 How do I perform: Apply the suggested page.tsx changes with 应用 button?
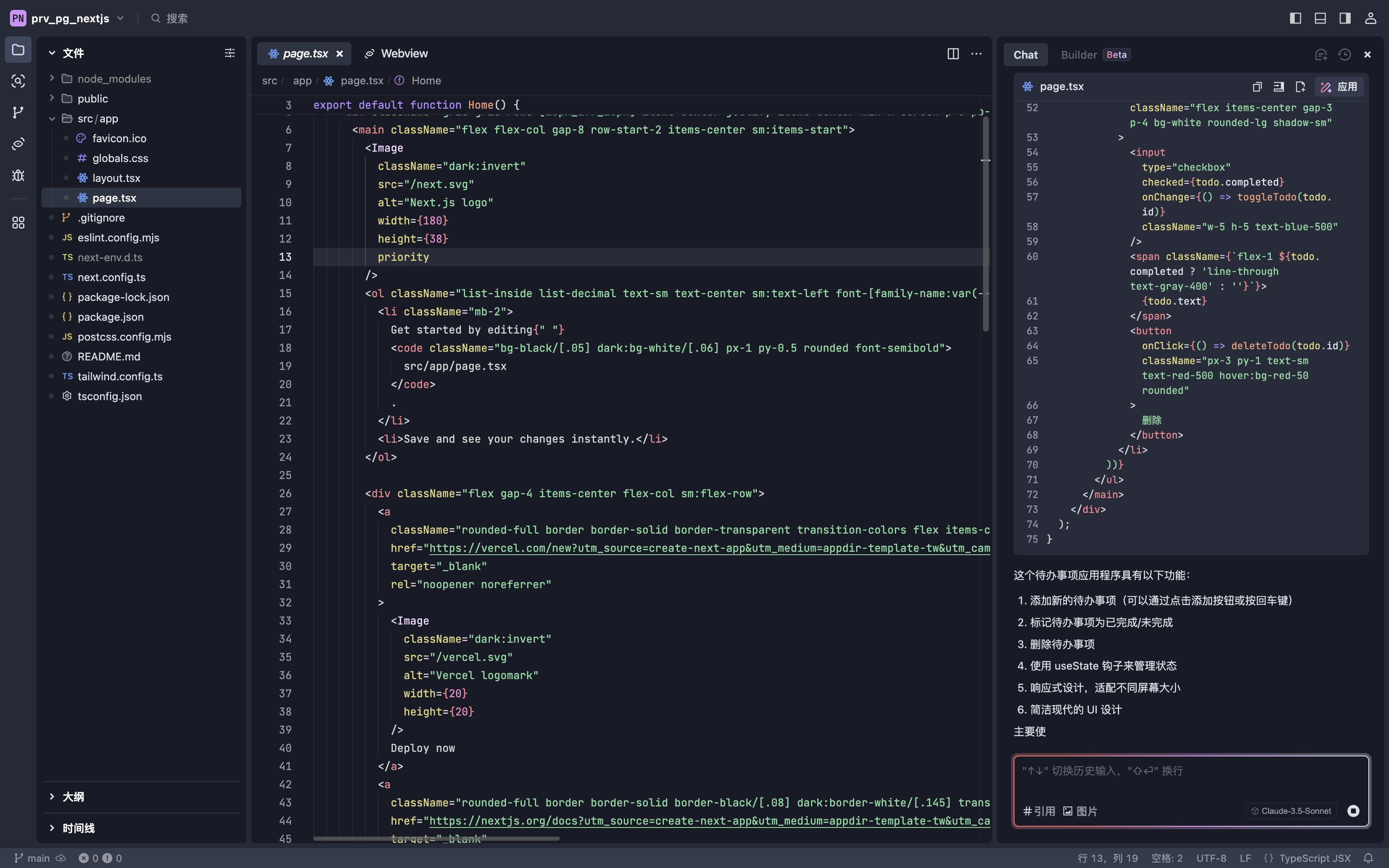[1340, 87]
